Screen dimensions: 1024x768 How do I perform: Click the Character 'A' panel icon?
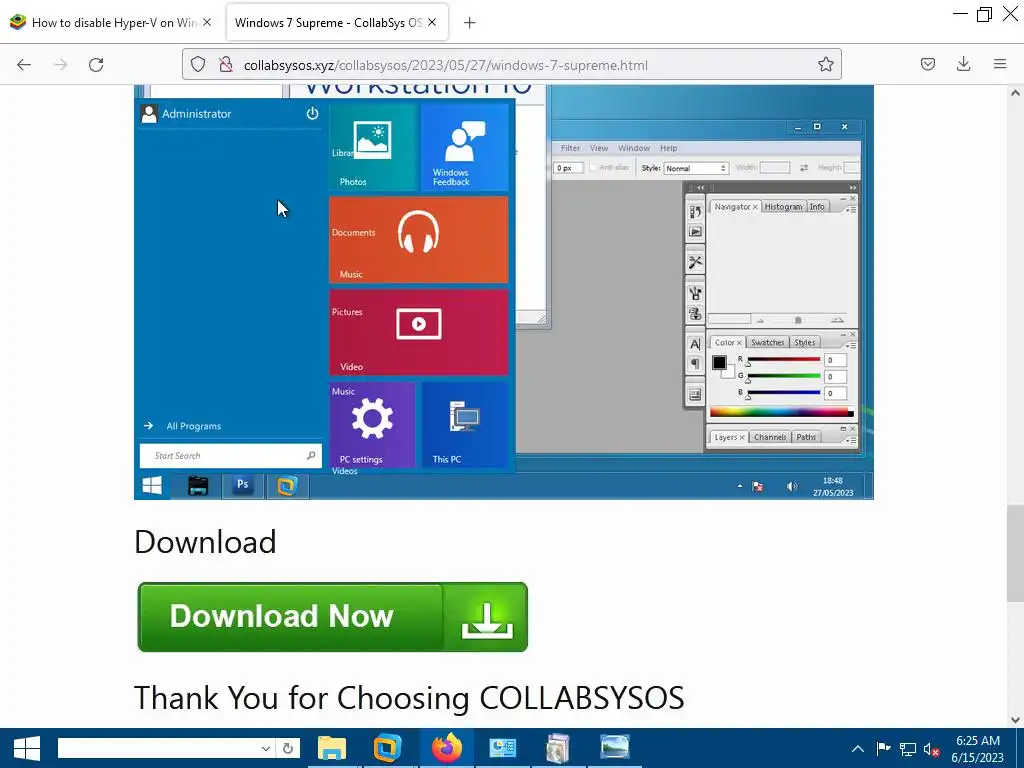pos(695,344)
